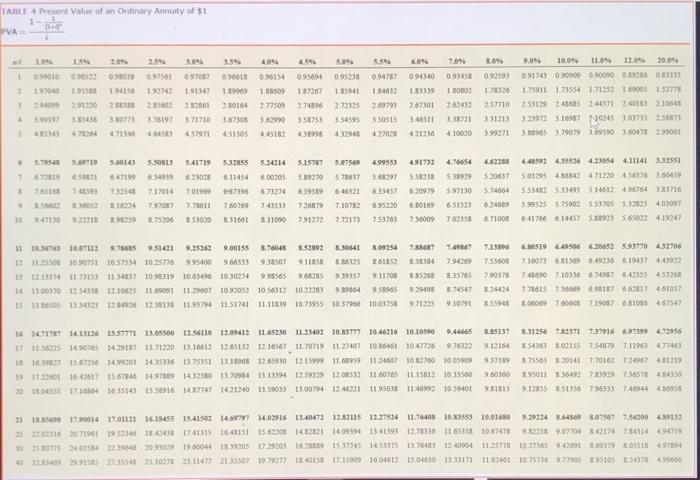
Task: Click bold cell value 8.76048
Action: tap(274, 247)
